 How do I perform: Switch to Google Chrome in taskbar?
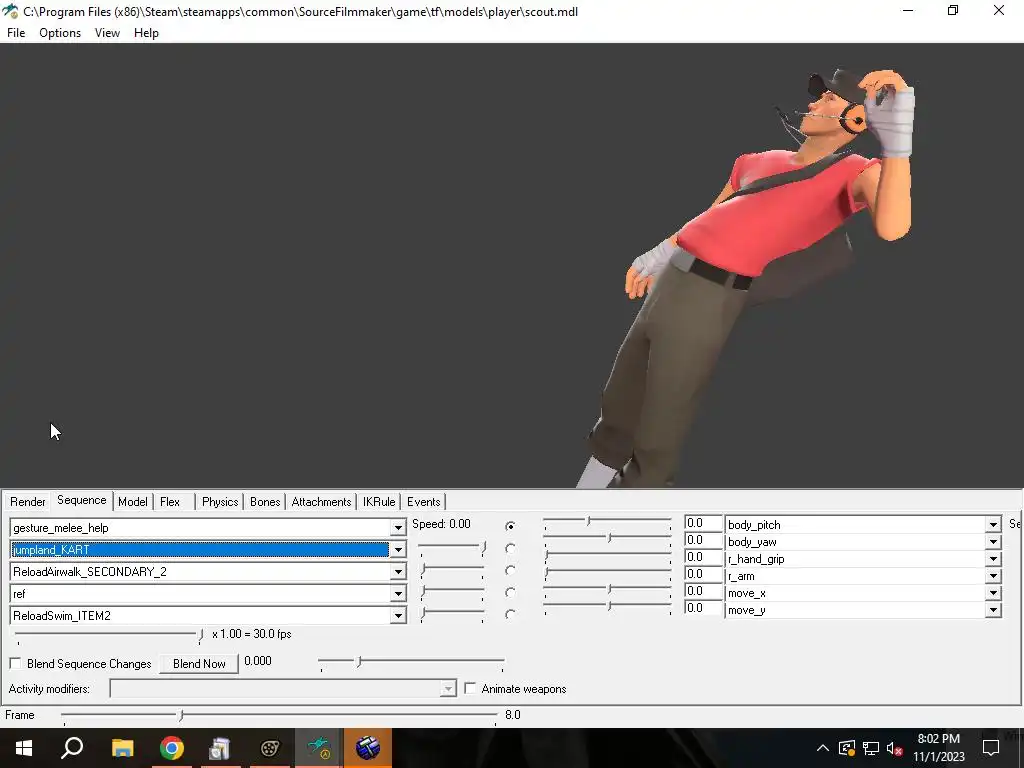coord(172,748)
